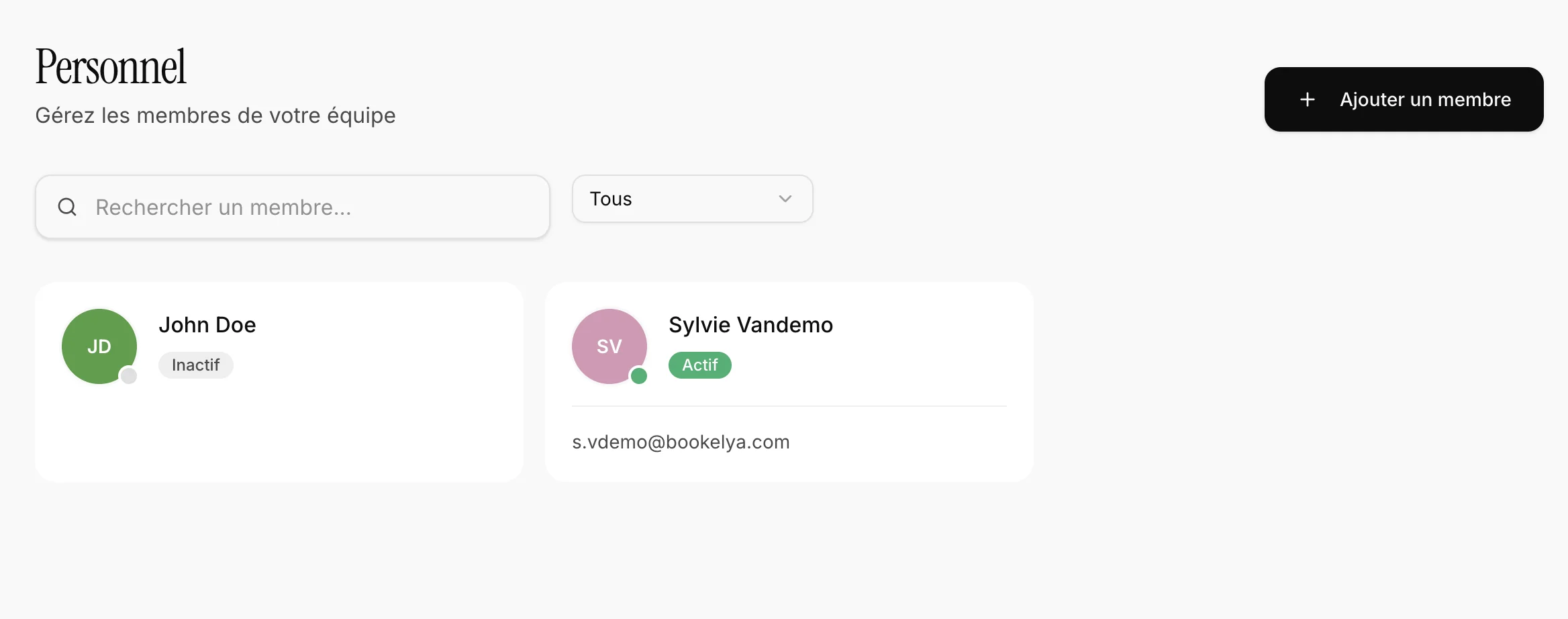1568x619 pixels.
Task: Click the Actif status badge
Action: [699, 365]
